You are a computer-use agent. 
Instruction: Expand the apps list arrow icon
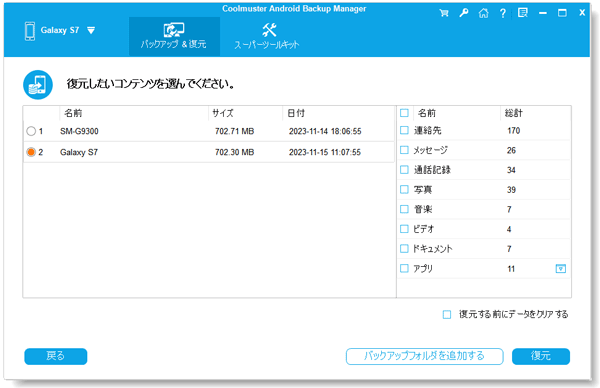[561, 269]
